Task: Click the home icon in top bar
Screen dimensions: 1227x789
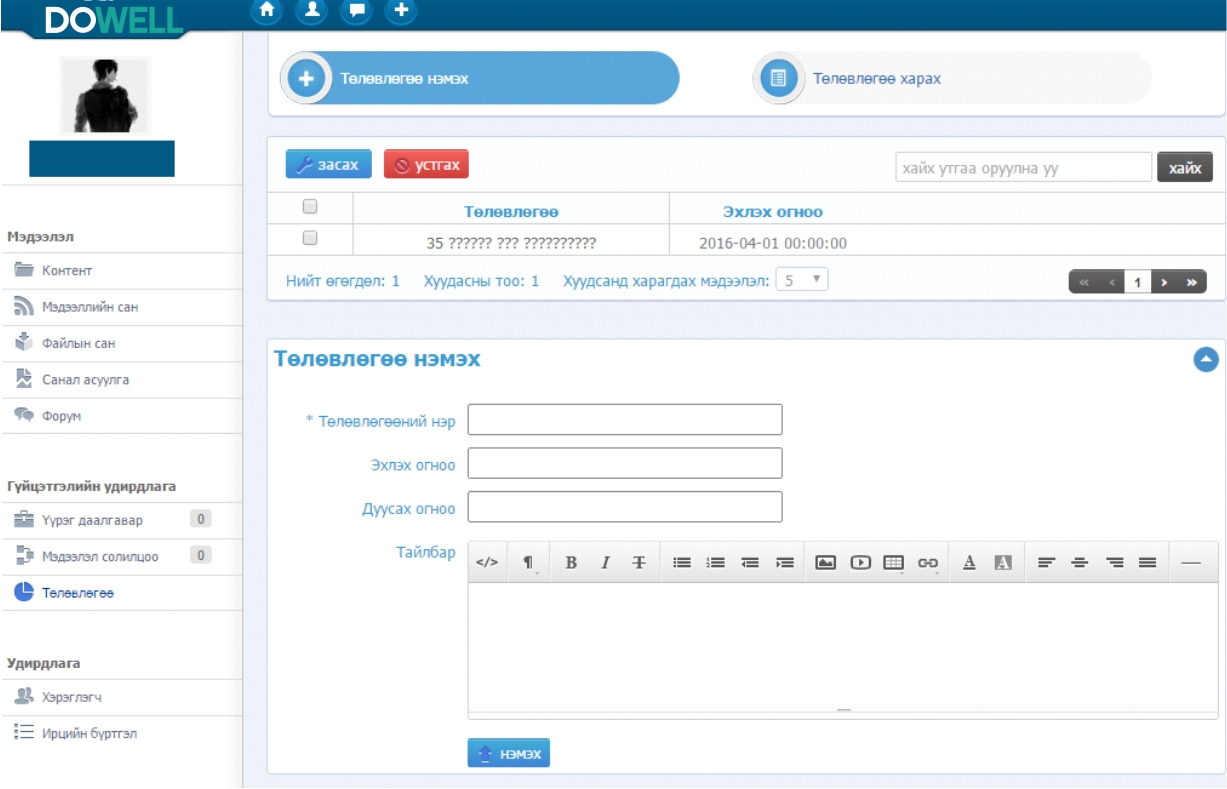Action: point(266,11)
